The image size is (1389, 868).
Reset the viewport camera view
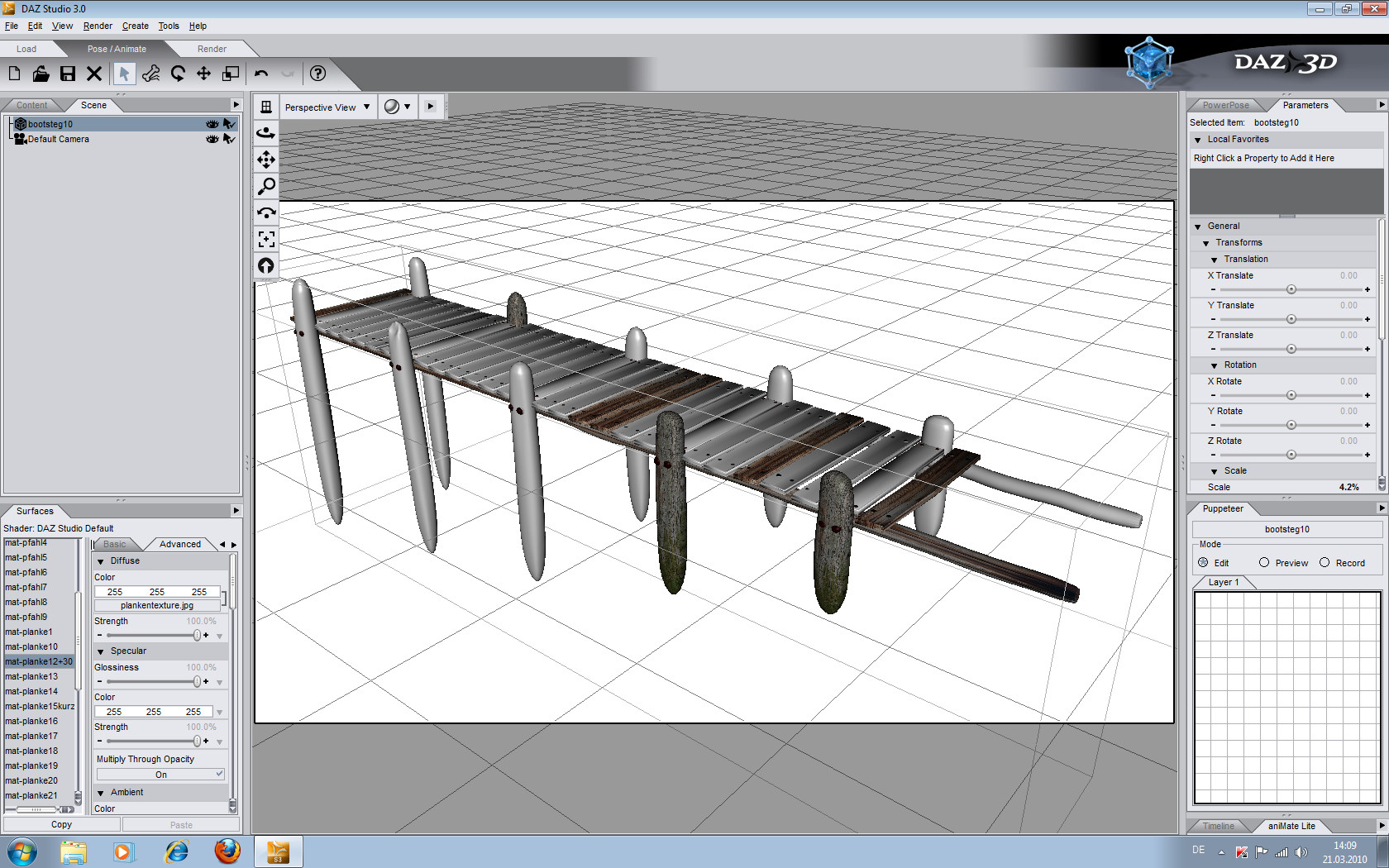(266, 265)
